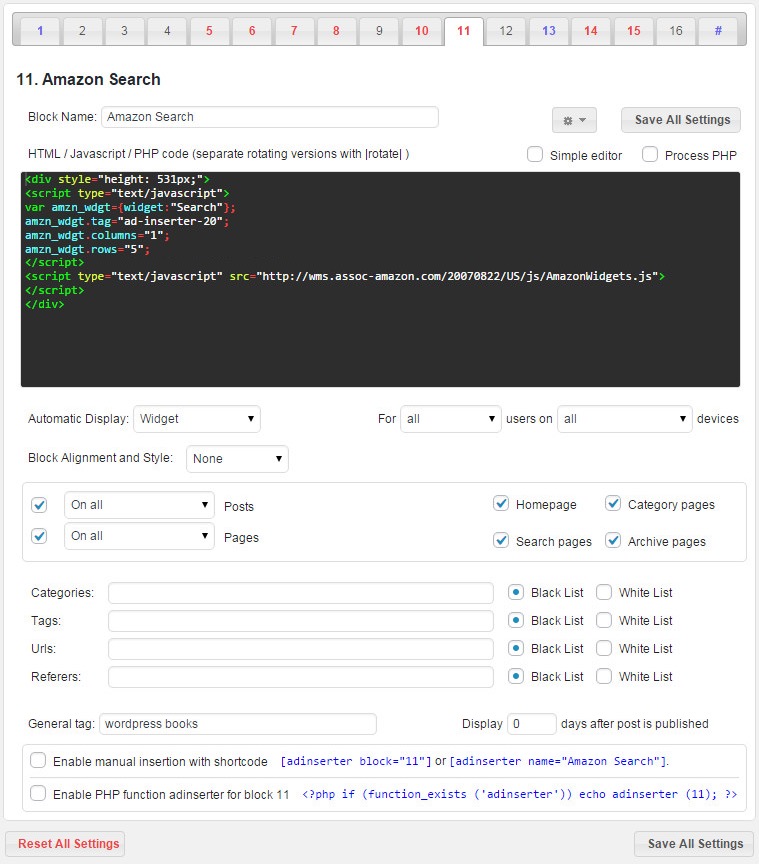Click the PHP function_exists adinserter code snippet
The image size is (759, 864).
click(520, 794)
